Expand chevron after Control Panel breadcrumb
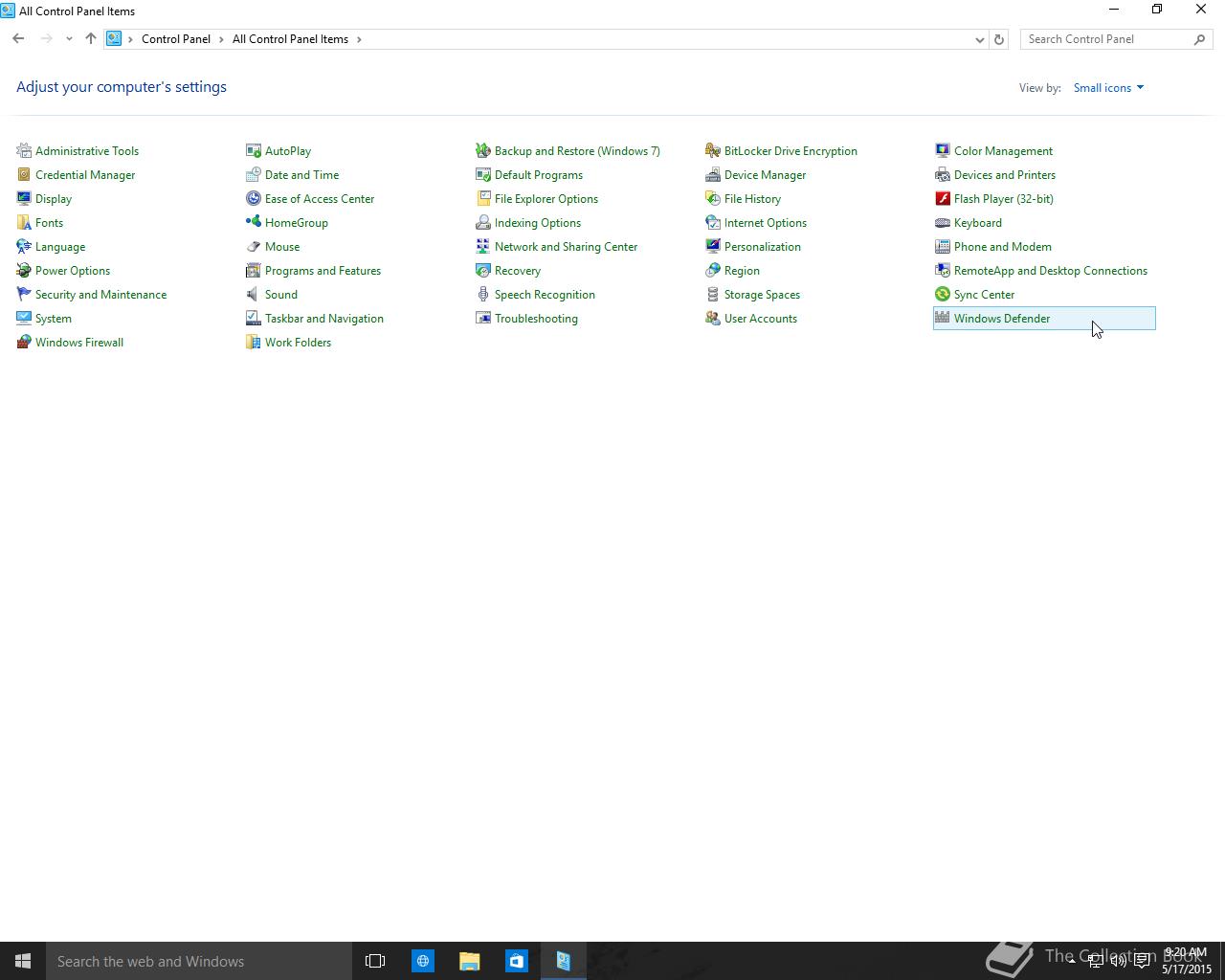 [x=221, y=39]
